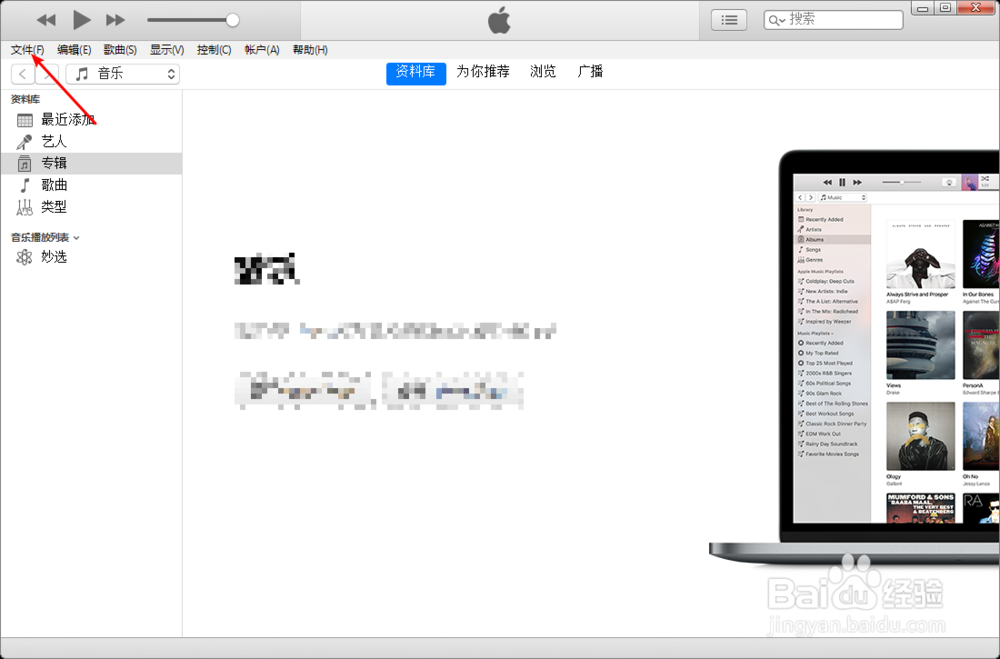Select 类型 in the sidebar
Screen dimensions: 1000x659
(x=91, y=207)
